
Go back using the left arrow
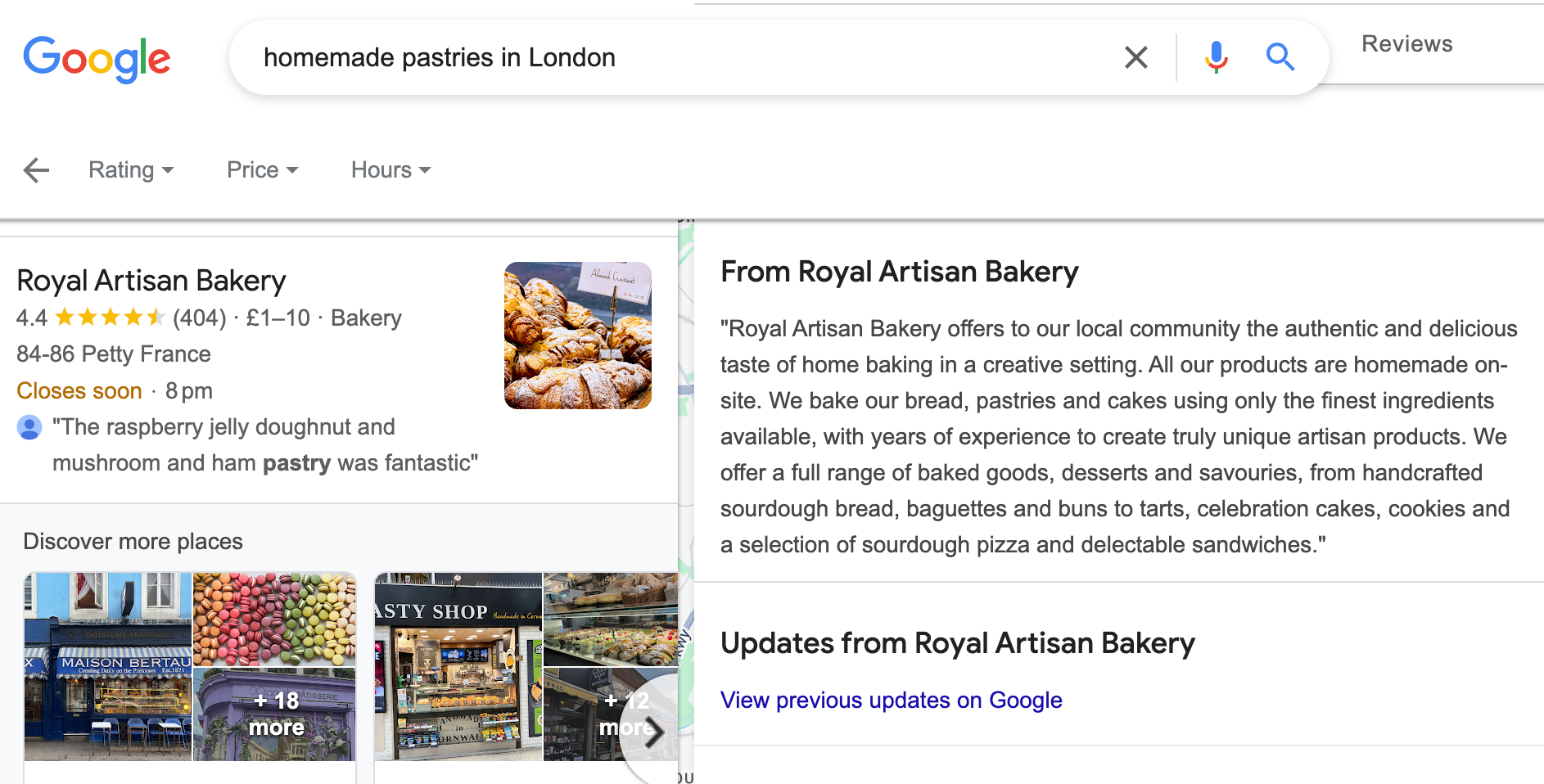[x=37, y=170]
